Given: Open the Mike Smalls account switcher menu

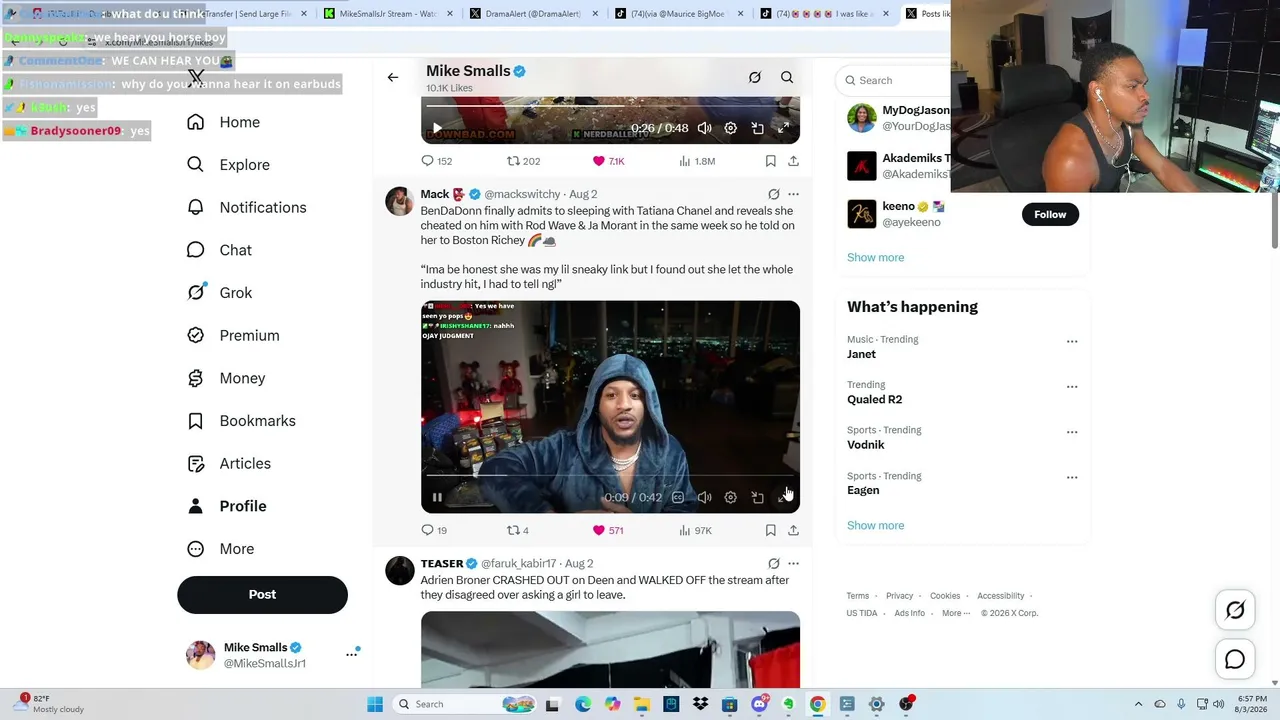Looking at the screenshot, I should point(352,654).
